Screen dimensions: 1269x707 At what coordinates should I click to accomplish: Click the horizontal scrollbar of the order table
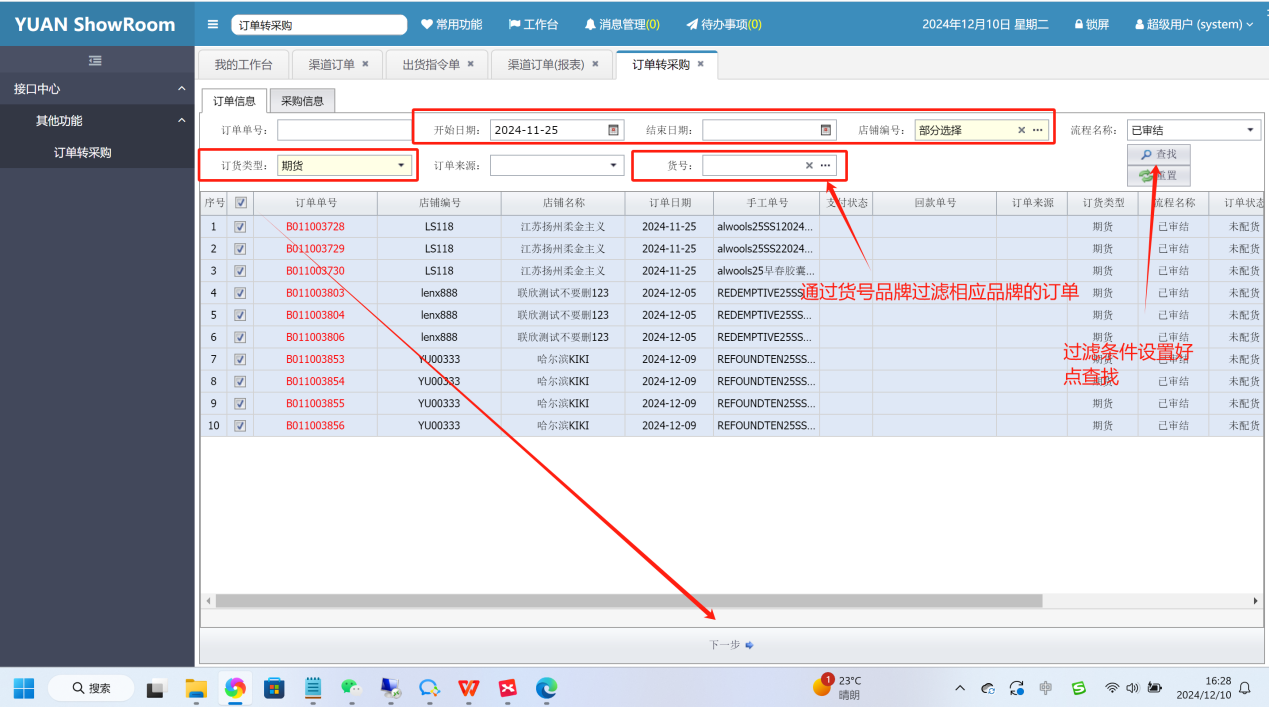628,601
